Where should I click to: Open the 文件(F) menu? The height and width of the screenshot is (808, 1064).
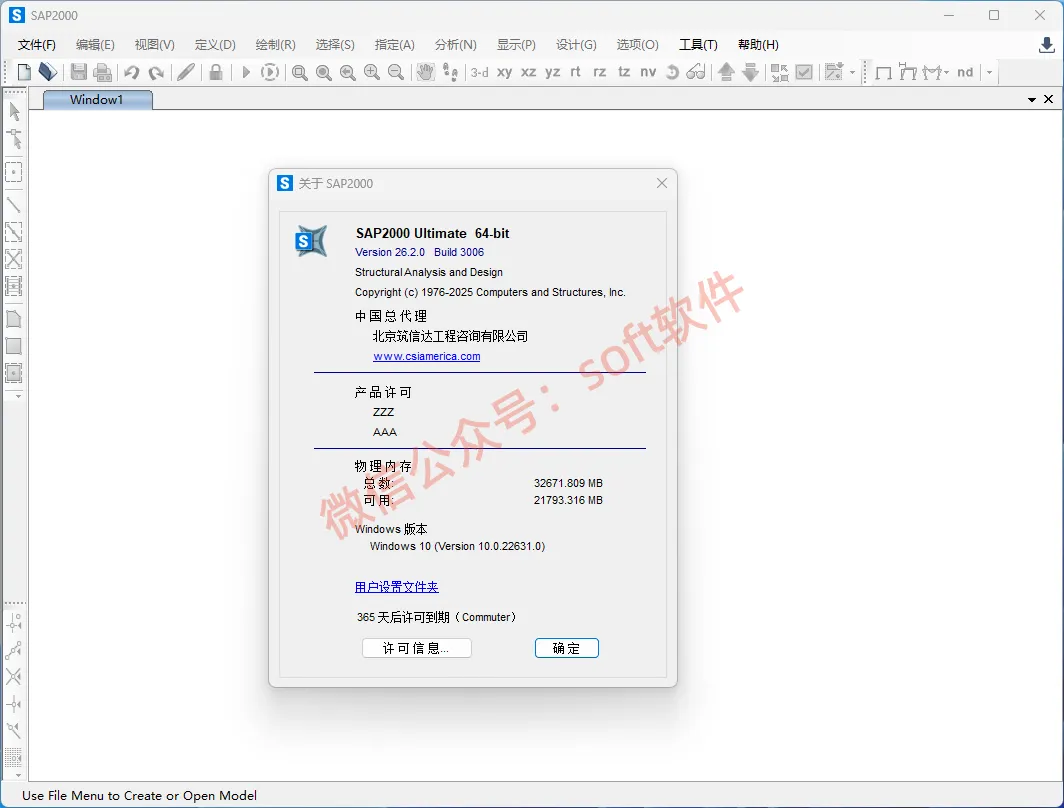(x=37, y=45)
